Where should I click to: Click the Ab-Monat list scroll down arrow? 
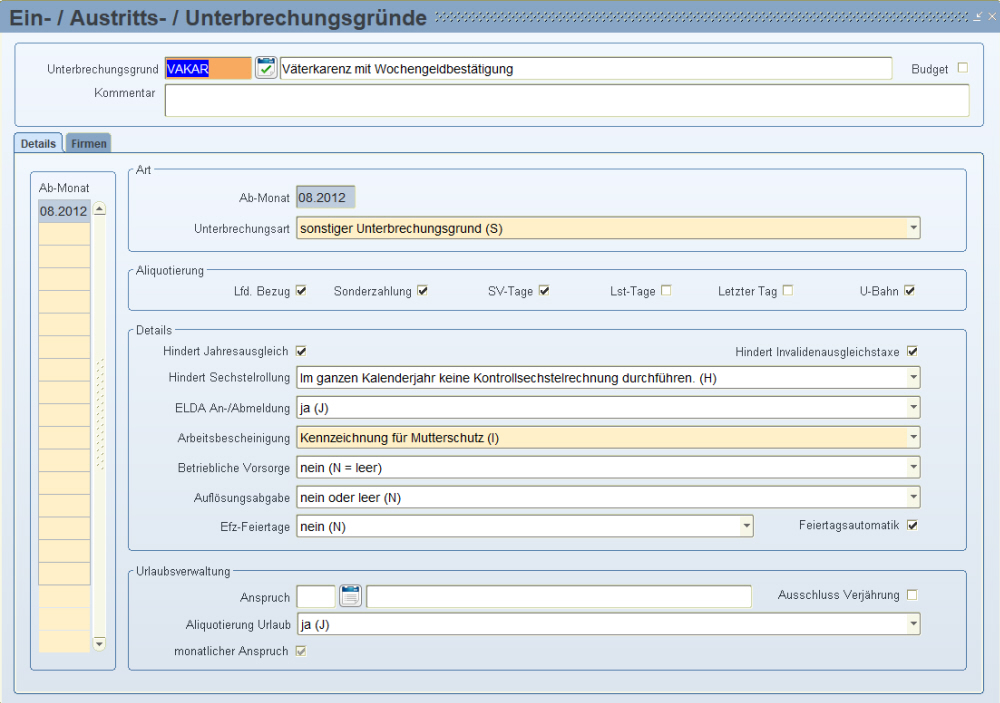(99, 644)
